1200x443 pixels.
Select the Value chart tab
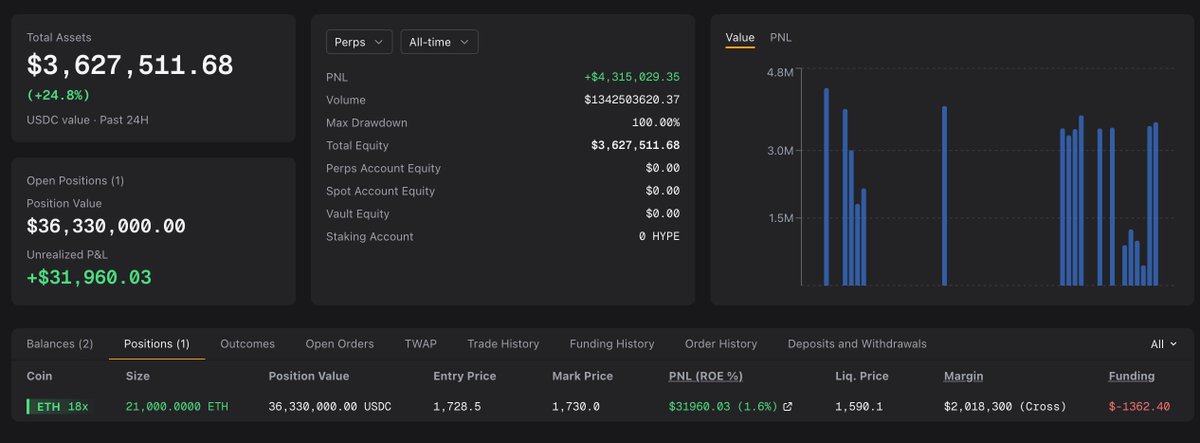(740, 37)
